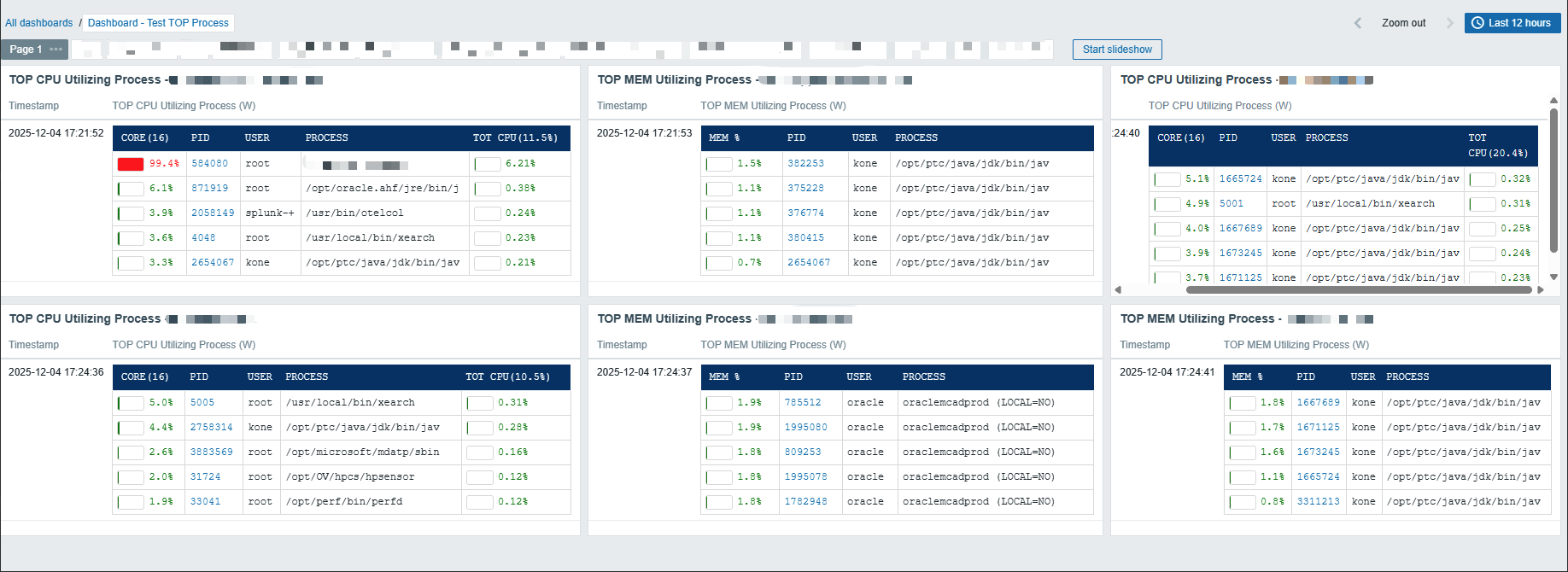Click the scroll down arrow in the top-right widget
Screen dimensions: 1568x572
1553,277
